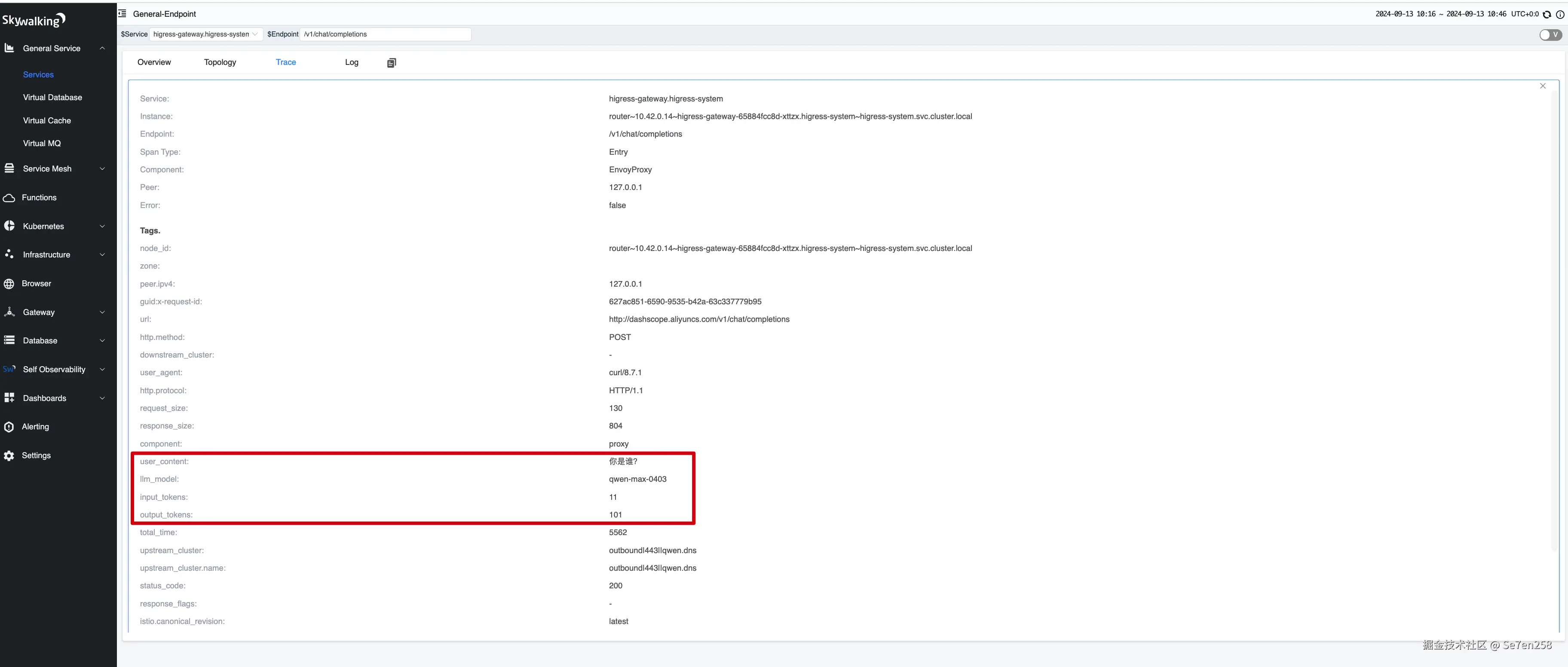Toggle the V view-mode switch
Image resolution: width=1568 pixels, height=667 pixels.
tap(1550, 35)
